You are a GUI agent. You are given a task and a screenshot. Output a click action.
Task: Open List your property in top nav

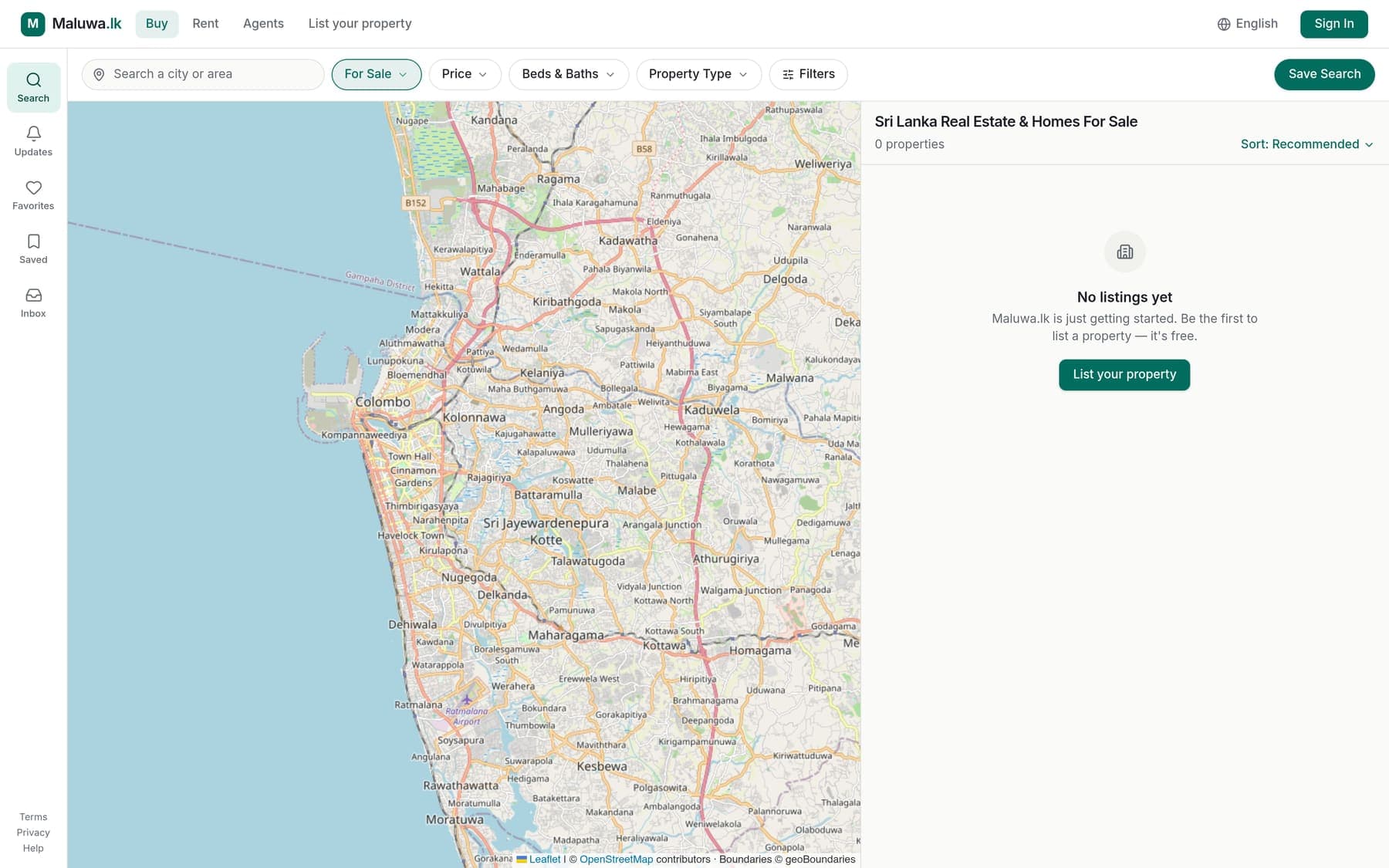click(x=360, y=24)
